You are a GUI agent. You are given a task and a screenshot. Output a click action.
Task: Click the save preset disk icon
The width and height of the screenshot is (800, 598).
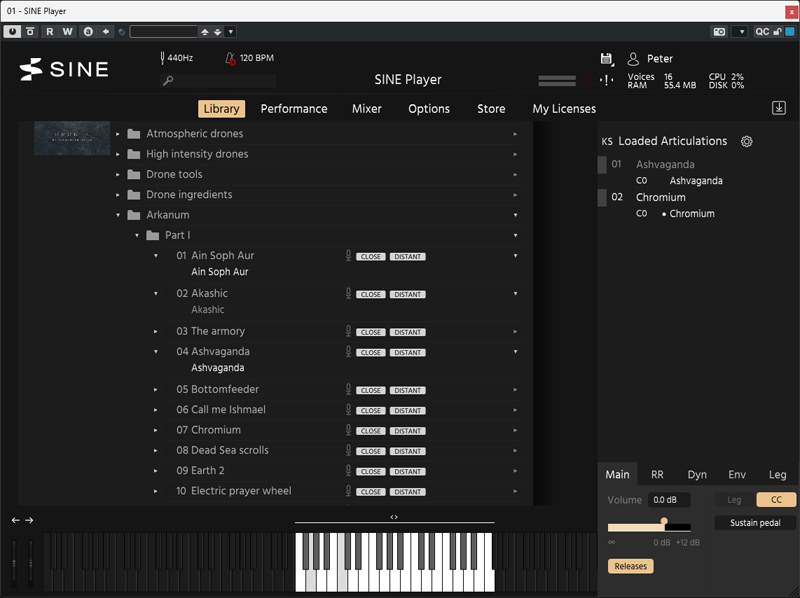click(606, 59)
